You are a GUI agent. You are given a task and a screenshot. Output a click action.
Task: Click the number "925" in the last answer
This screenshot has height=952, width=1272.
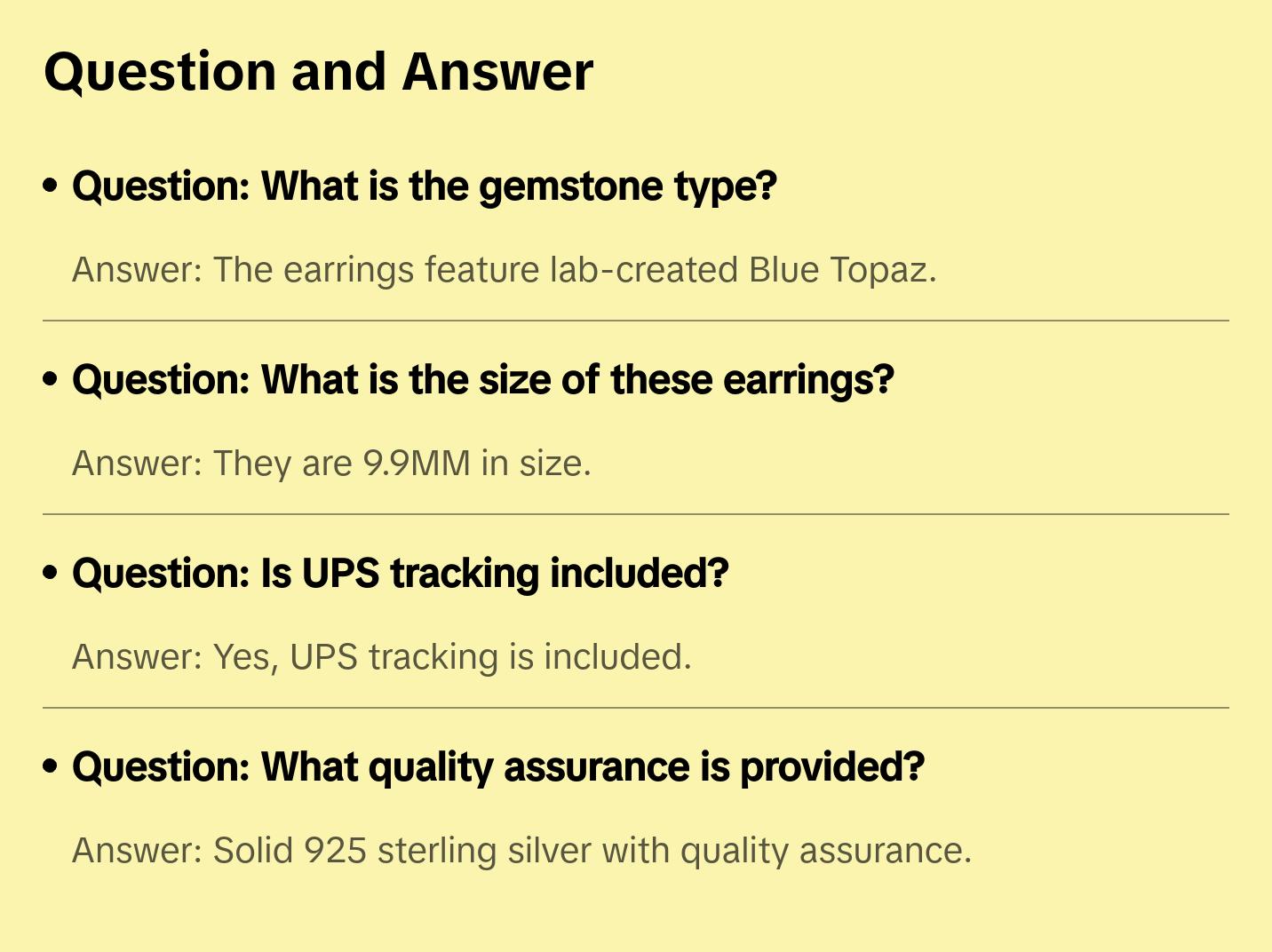[336, 851]
